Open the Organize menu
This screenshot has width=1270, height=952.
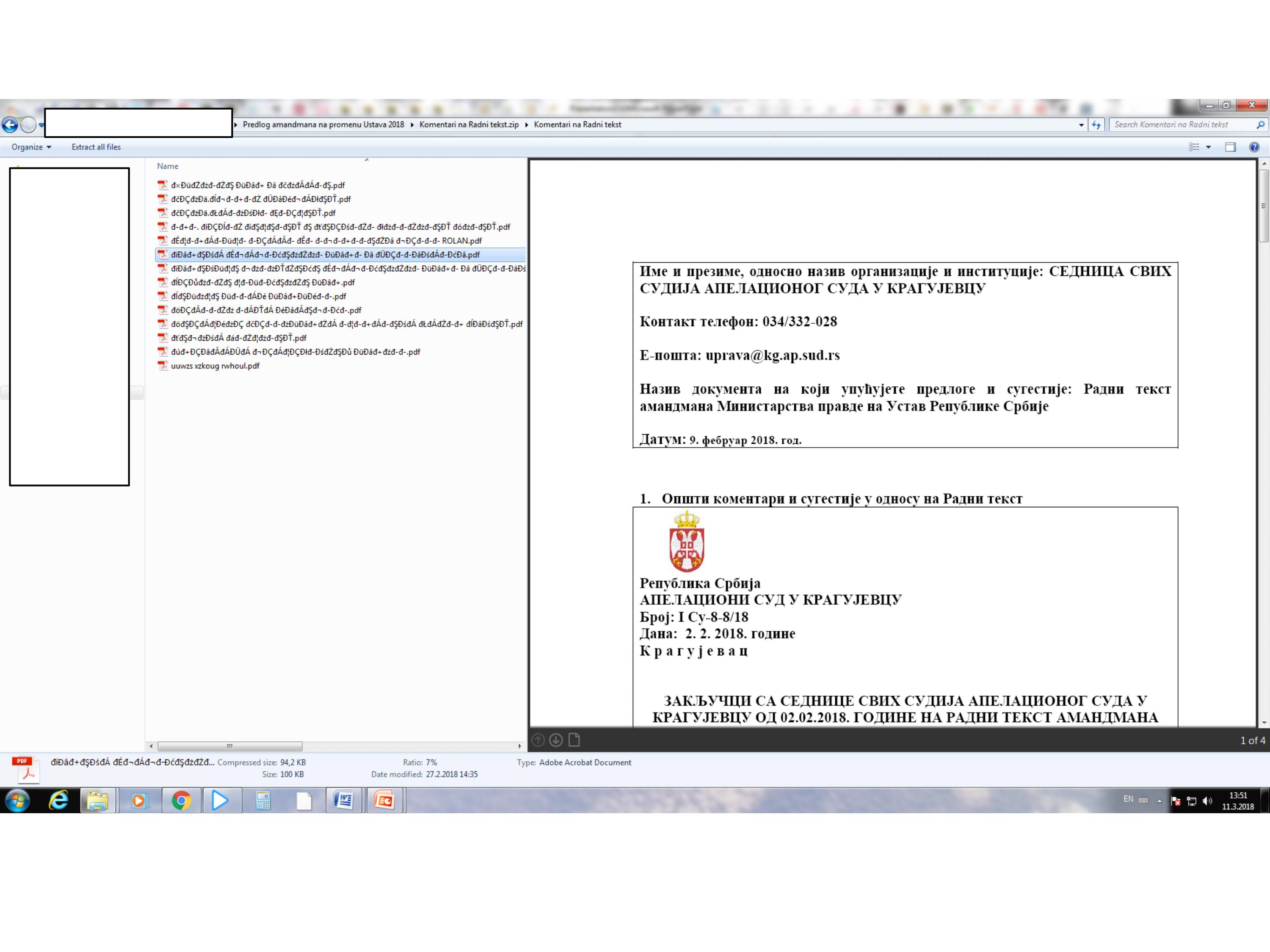tap(31, 147)
